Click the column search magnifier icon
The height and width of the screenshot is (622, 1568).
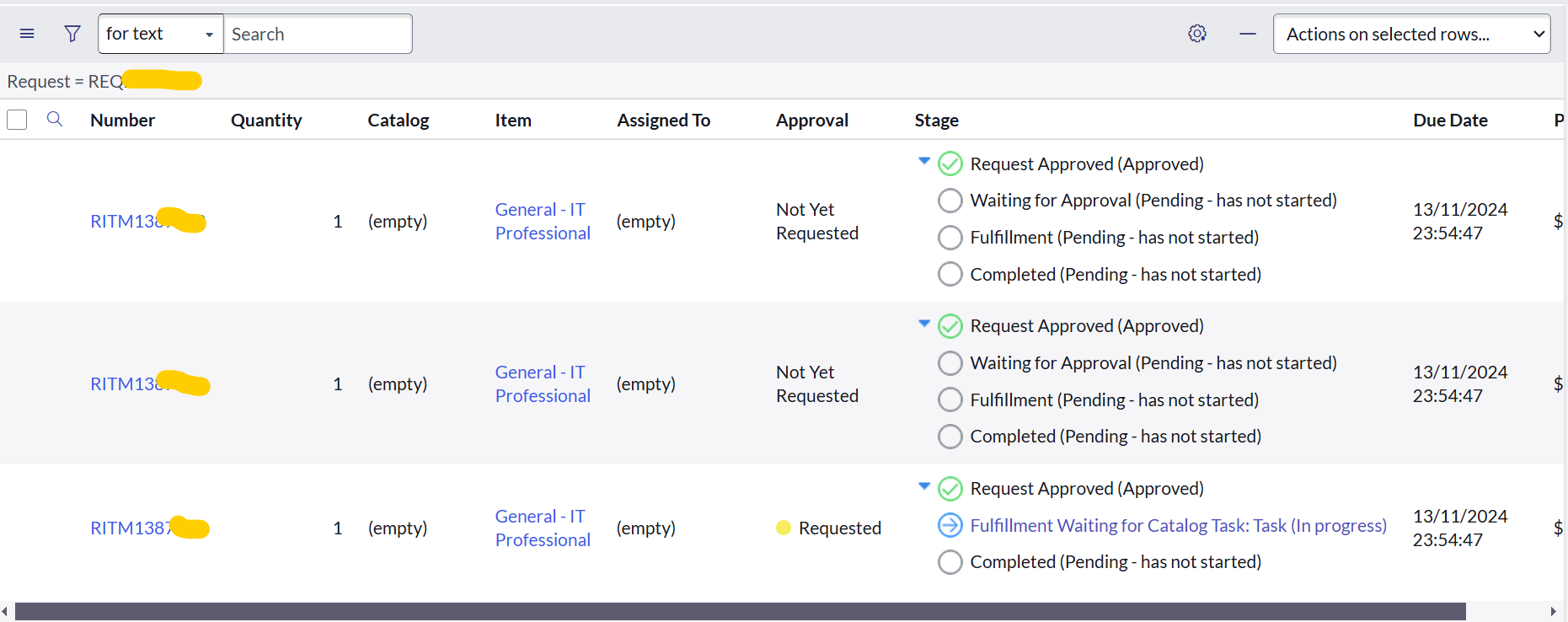[x=55, y=119]
